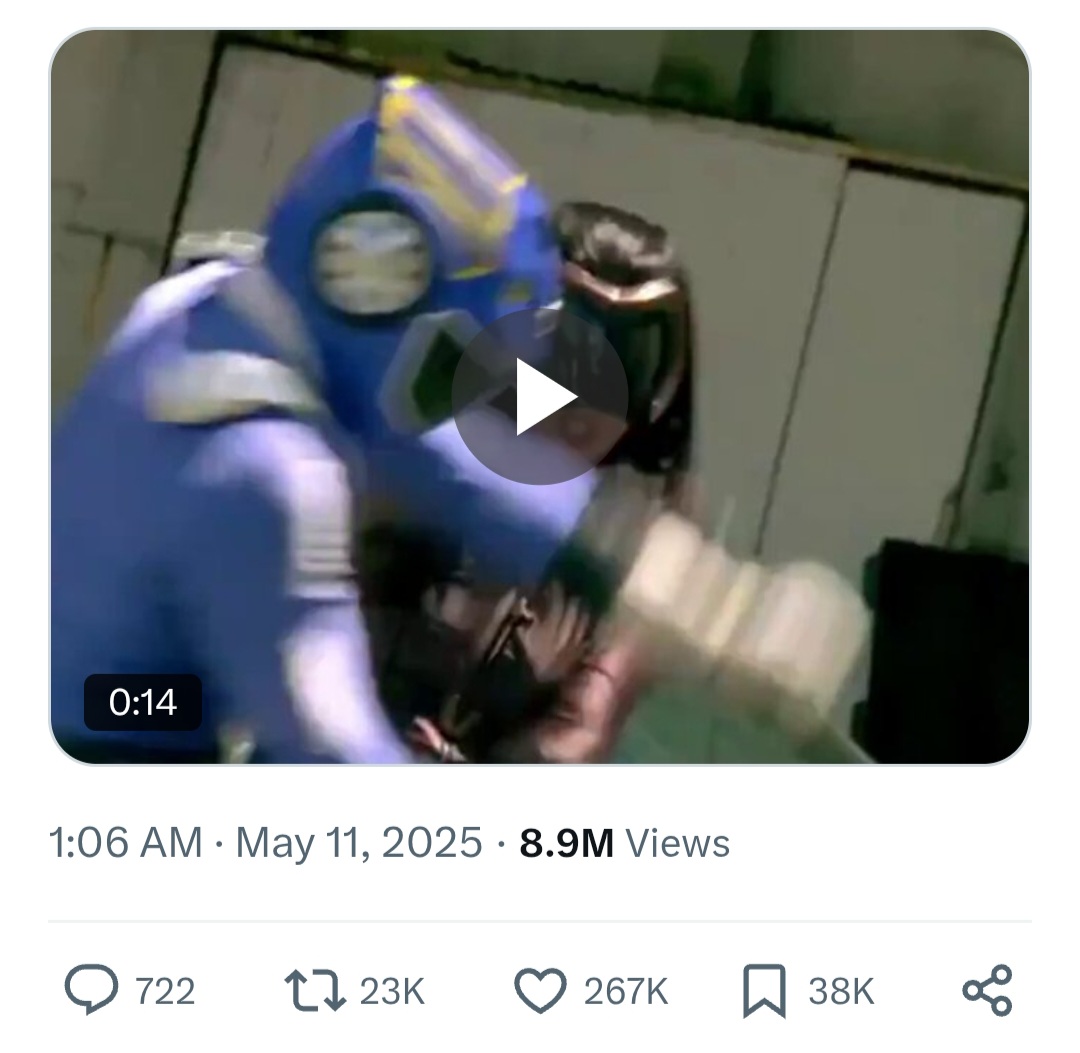This screenshot has width=1080, height=1053.
Task: Like the post with the heart icon
Action: 541,990
